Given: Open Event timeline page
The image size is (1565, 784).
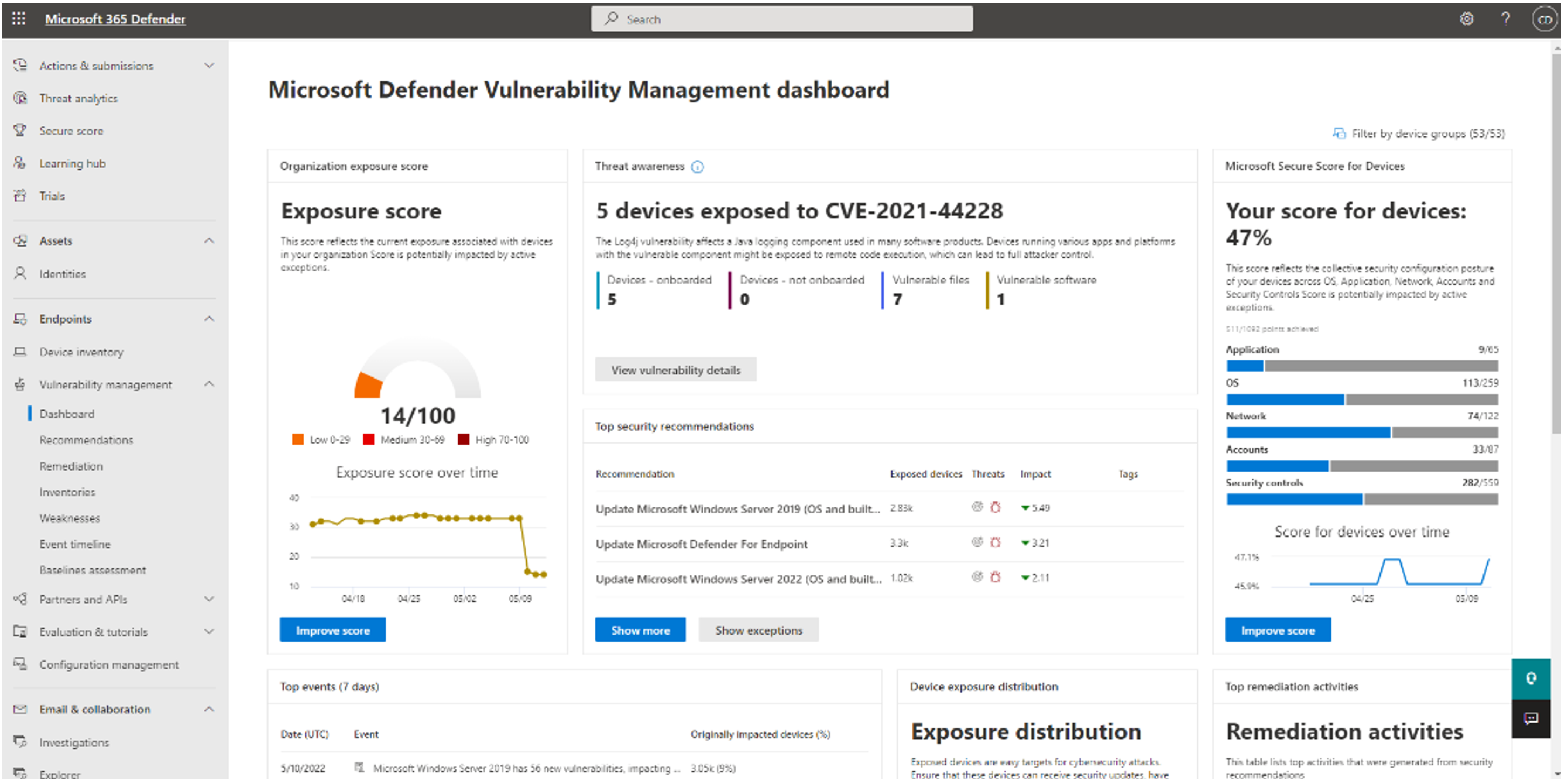Looking at the screenshot, I should pos(75,544).
